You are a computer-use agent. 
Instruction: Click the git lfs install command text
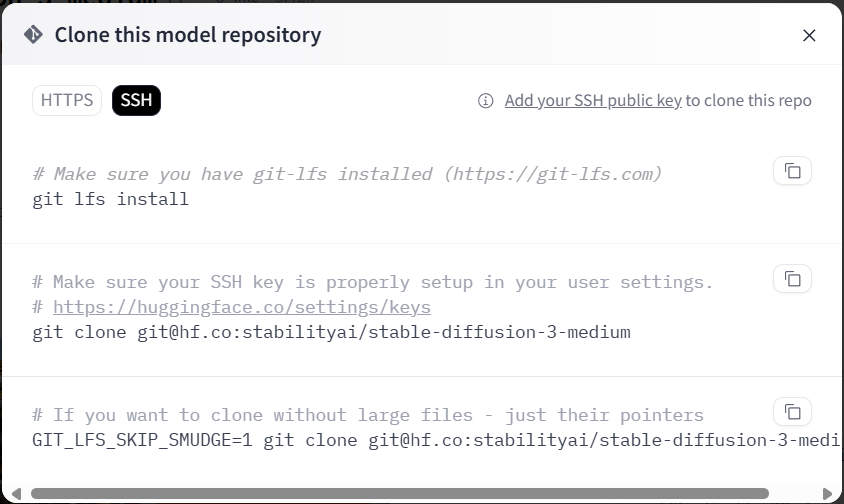(110, 199)
